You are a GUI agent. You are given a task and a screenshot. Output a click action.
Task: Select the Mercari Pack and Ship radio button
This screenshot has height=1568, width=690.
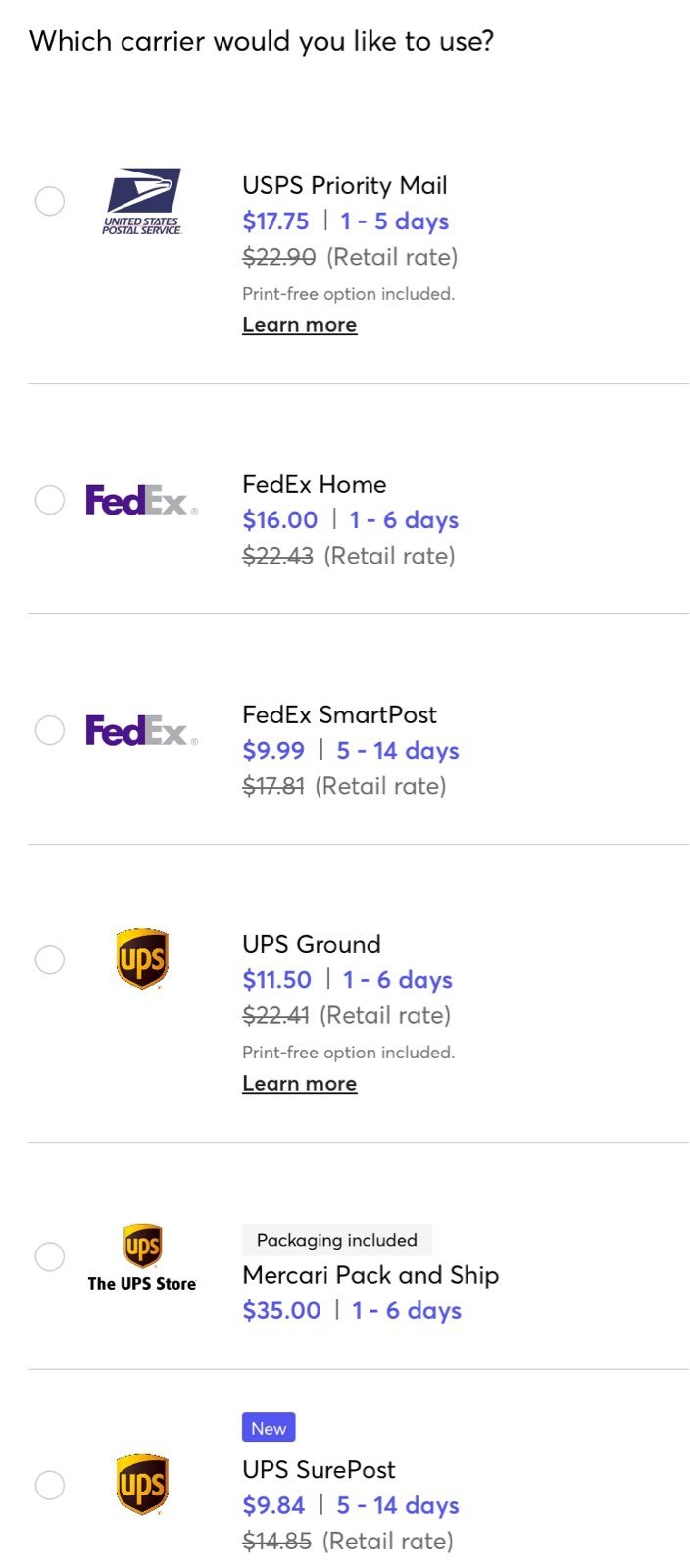[x=50, y=1256]
